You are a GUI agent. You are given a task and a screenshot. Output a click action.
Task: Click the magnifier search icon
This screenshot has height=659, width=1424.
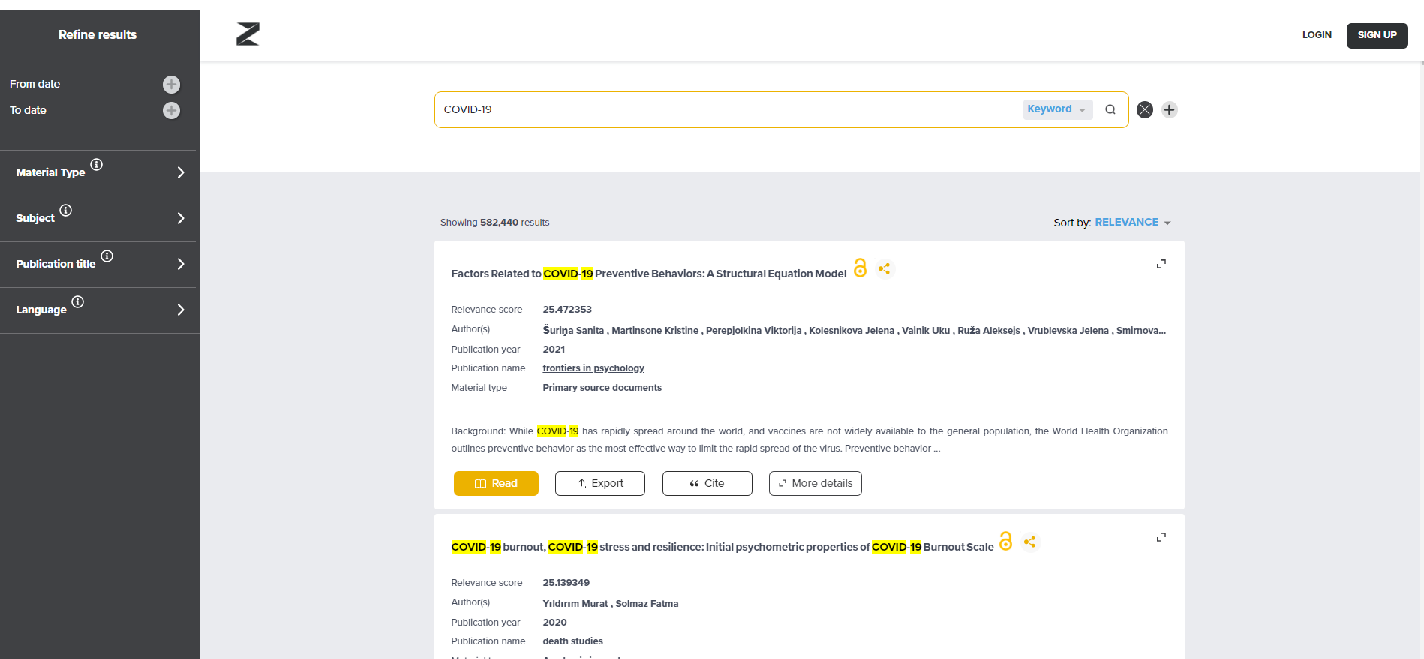[x=1110, y=110]
